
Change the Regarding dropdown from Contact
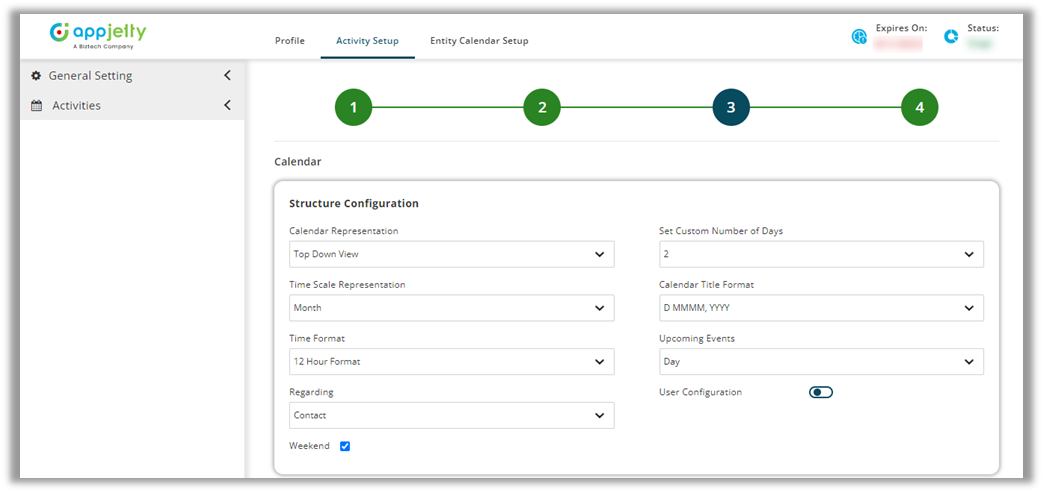point(451,415)
